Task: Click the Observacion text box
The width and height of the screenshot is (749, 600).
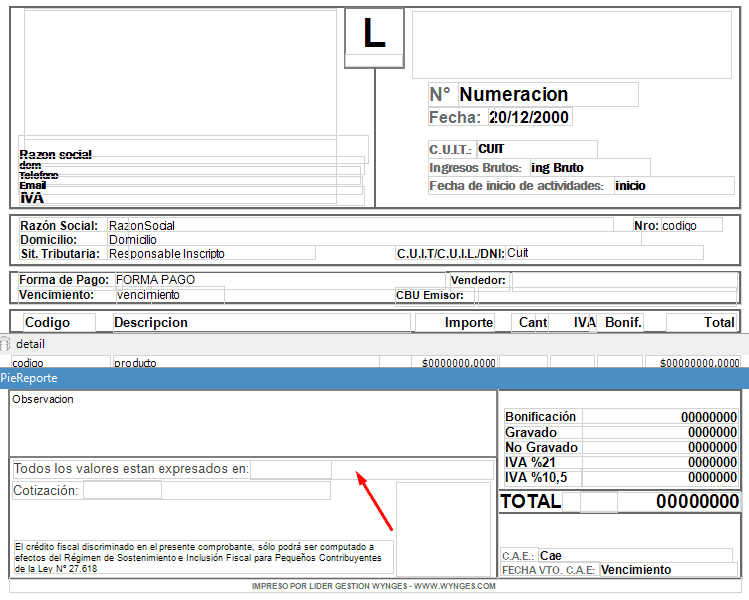Action: 250,422
